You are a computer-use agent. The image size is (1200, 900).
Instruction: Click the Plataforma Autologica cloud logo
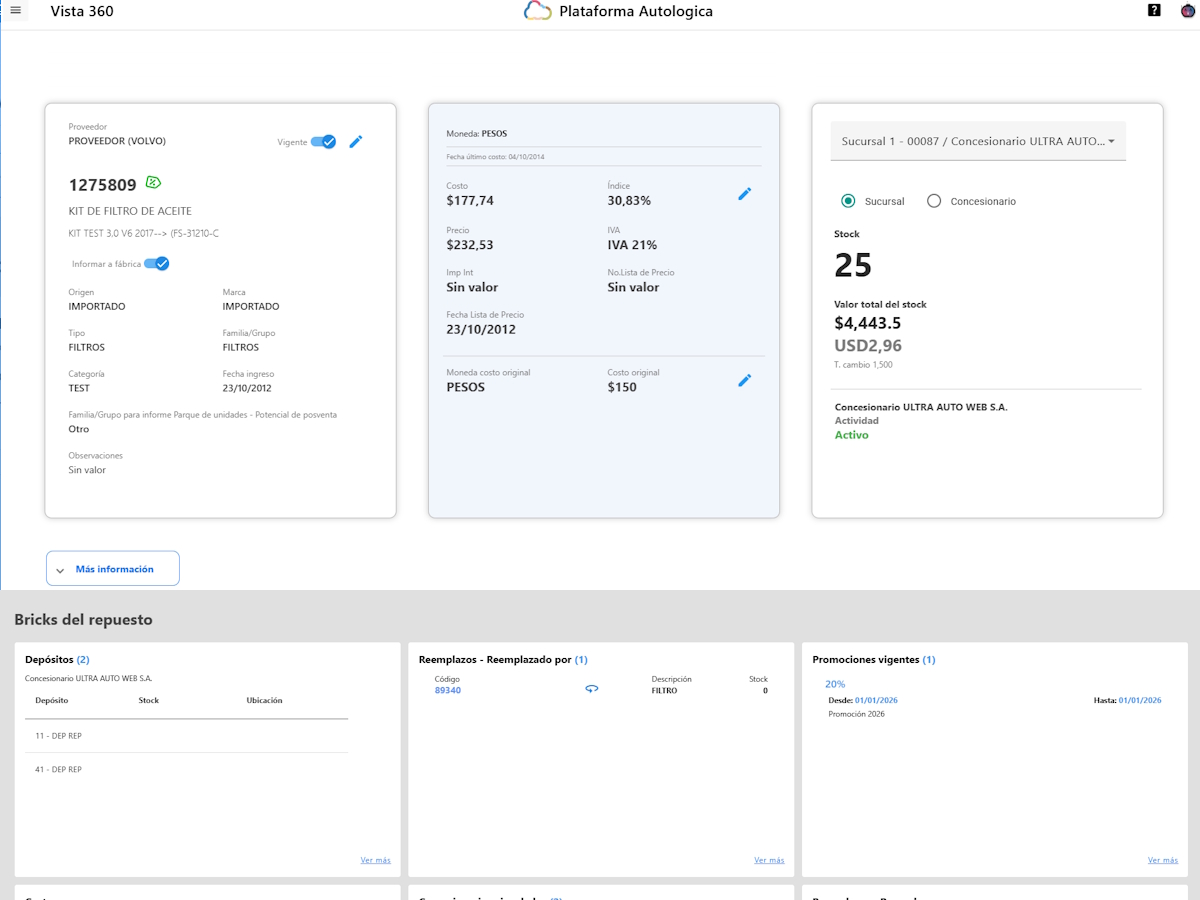pyautogui.click(x=538, y=12)
